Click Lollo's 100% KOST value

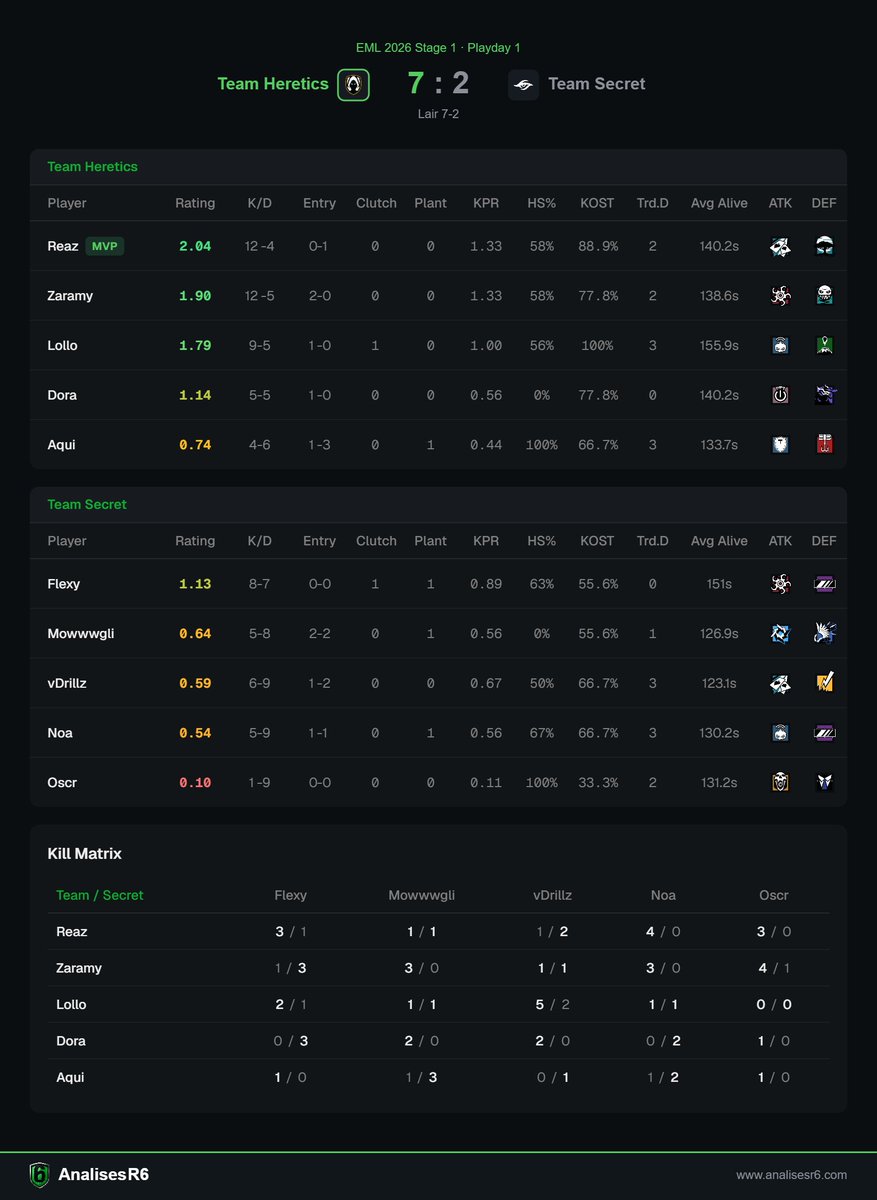(597, 346)
